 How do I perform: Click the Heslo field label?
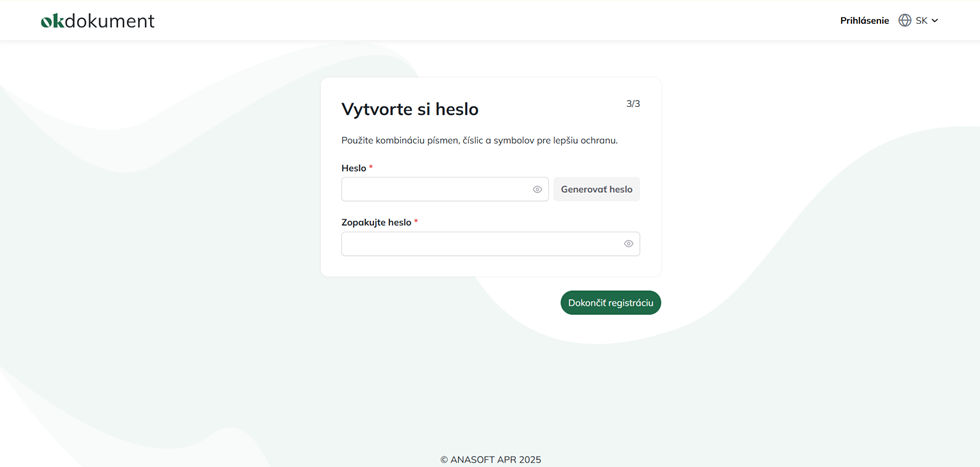[353, 168]
